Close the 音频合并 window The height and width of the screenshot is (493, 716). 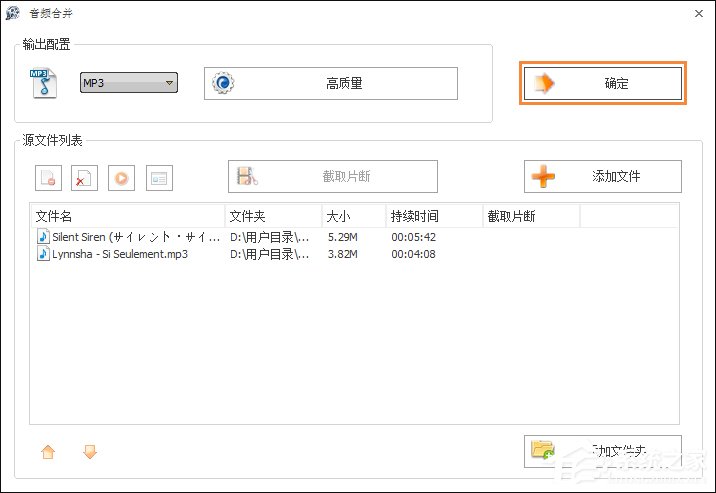point(699,14)
